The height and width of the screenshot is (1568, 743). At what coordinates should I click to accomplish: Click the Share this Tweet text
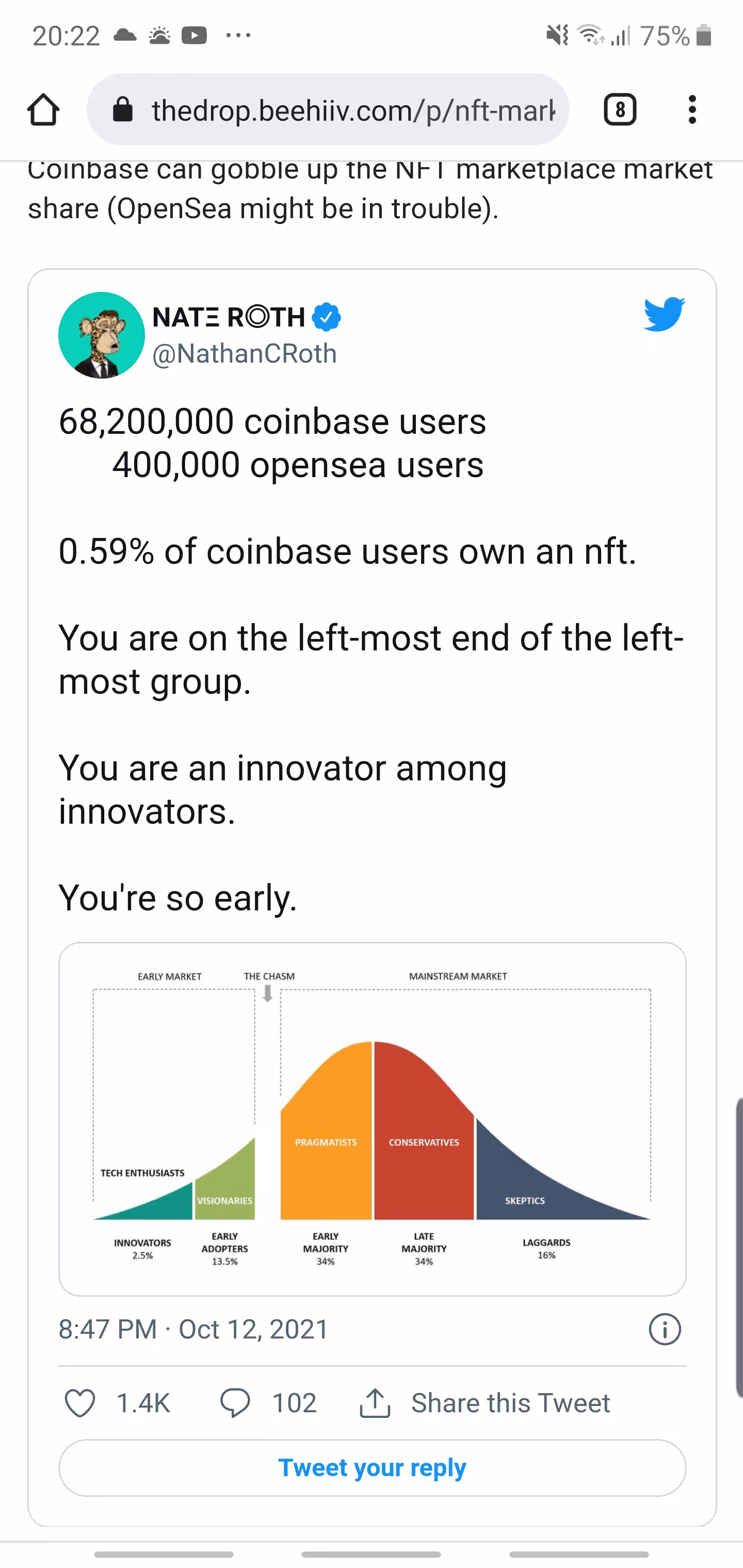pyautogui.click(x=510, y=1403)
